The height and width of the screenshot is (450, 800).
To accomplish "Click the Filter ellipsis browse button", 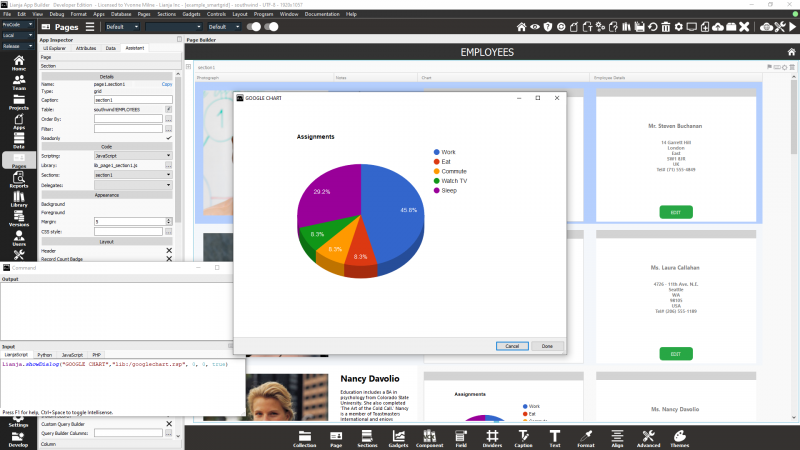I will tap(168, 129).
